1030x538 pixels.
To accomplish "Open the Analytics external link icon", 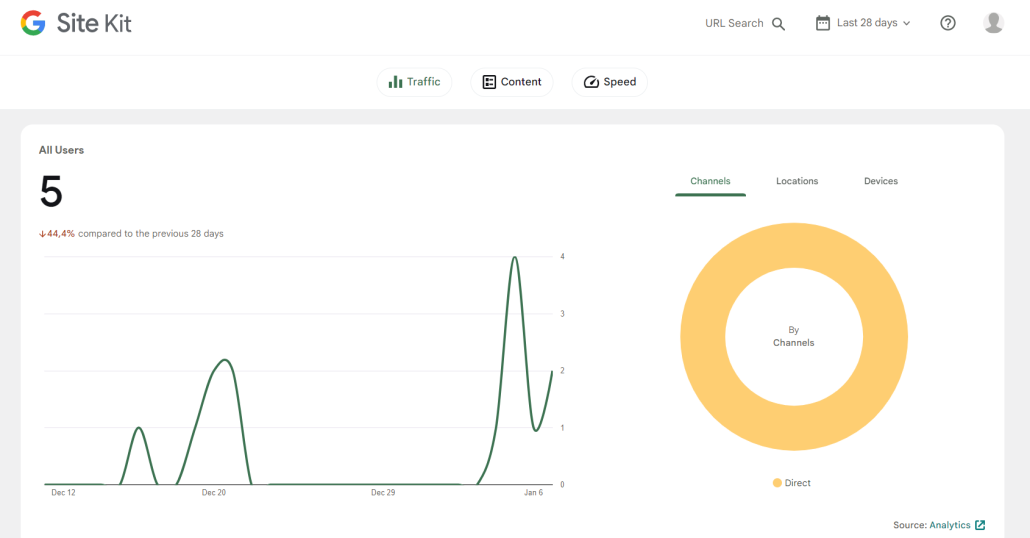I will click(x=980, y=525).
